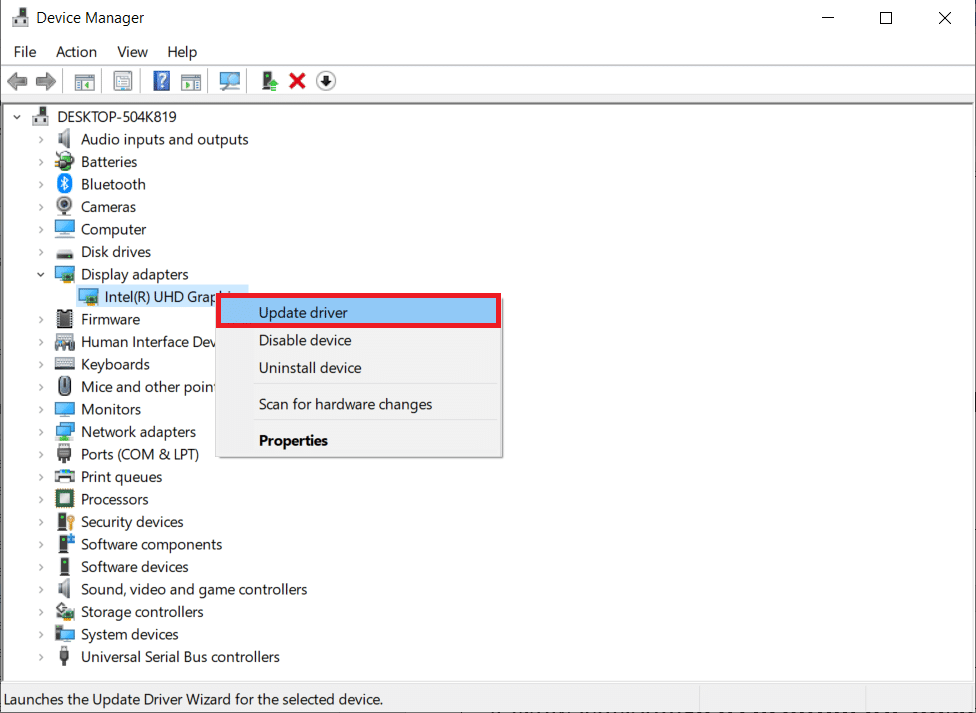Click the Back arrow toolbar icon
Screen dimensions: 976x713
coord(17,81)
